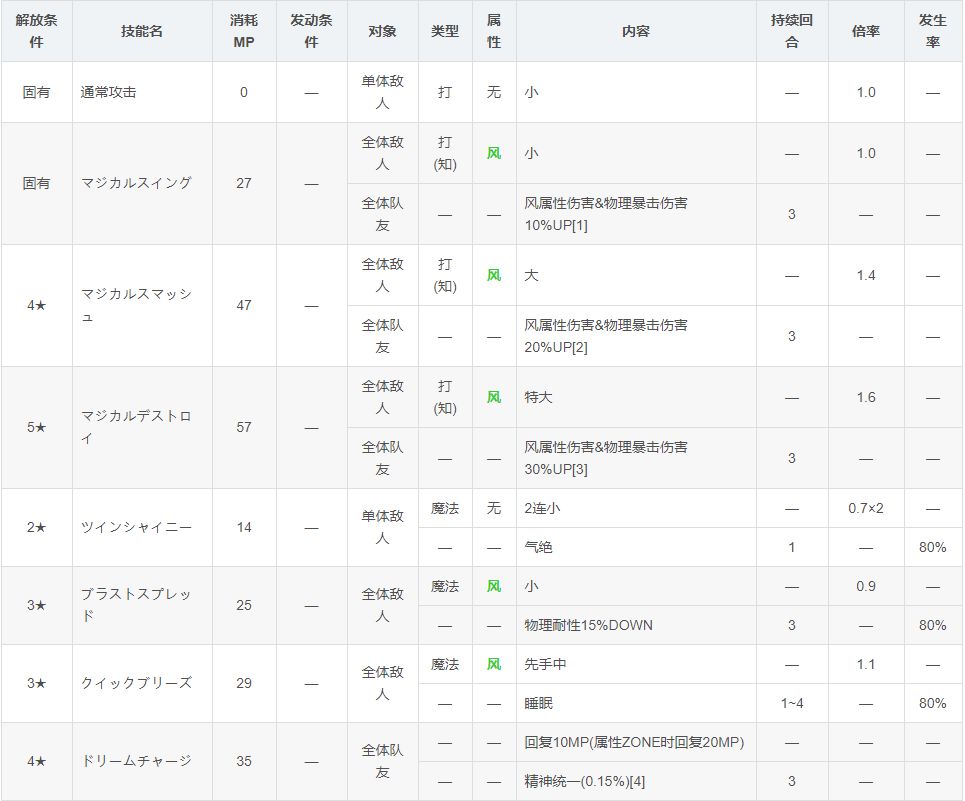Click the [3] footnote after 30%UP
Screen dimensions: 965x801
point(580,468)
